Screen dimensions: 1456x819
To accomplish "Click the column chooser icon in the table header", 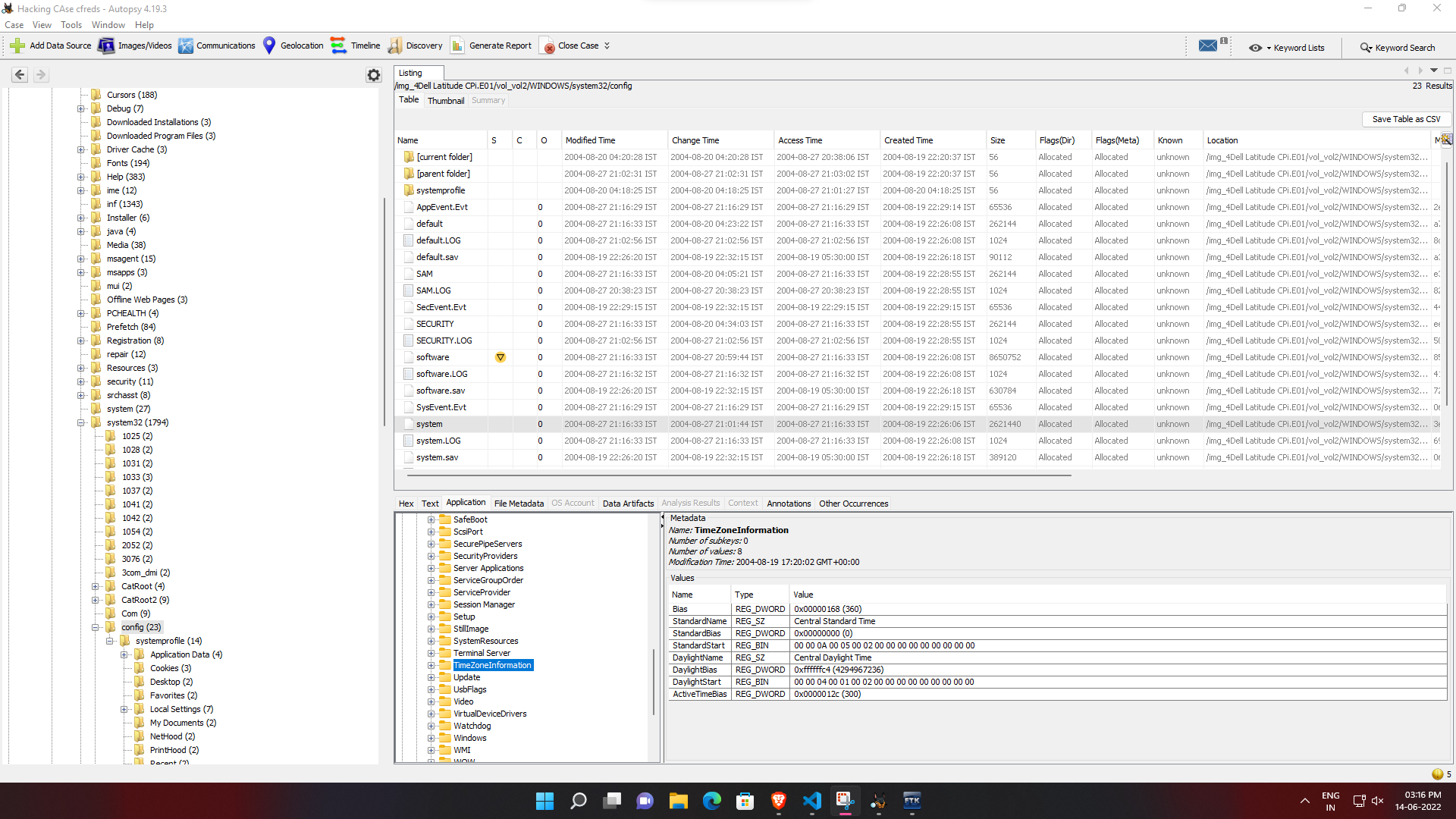I will tap(1446, 140).
